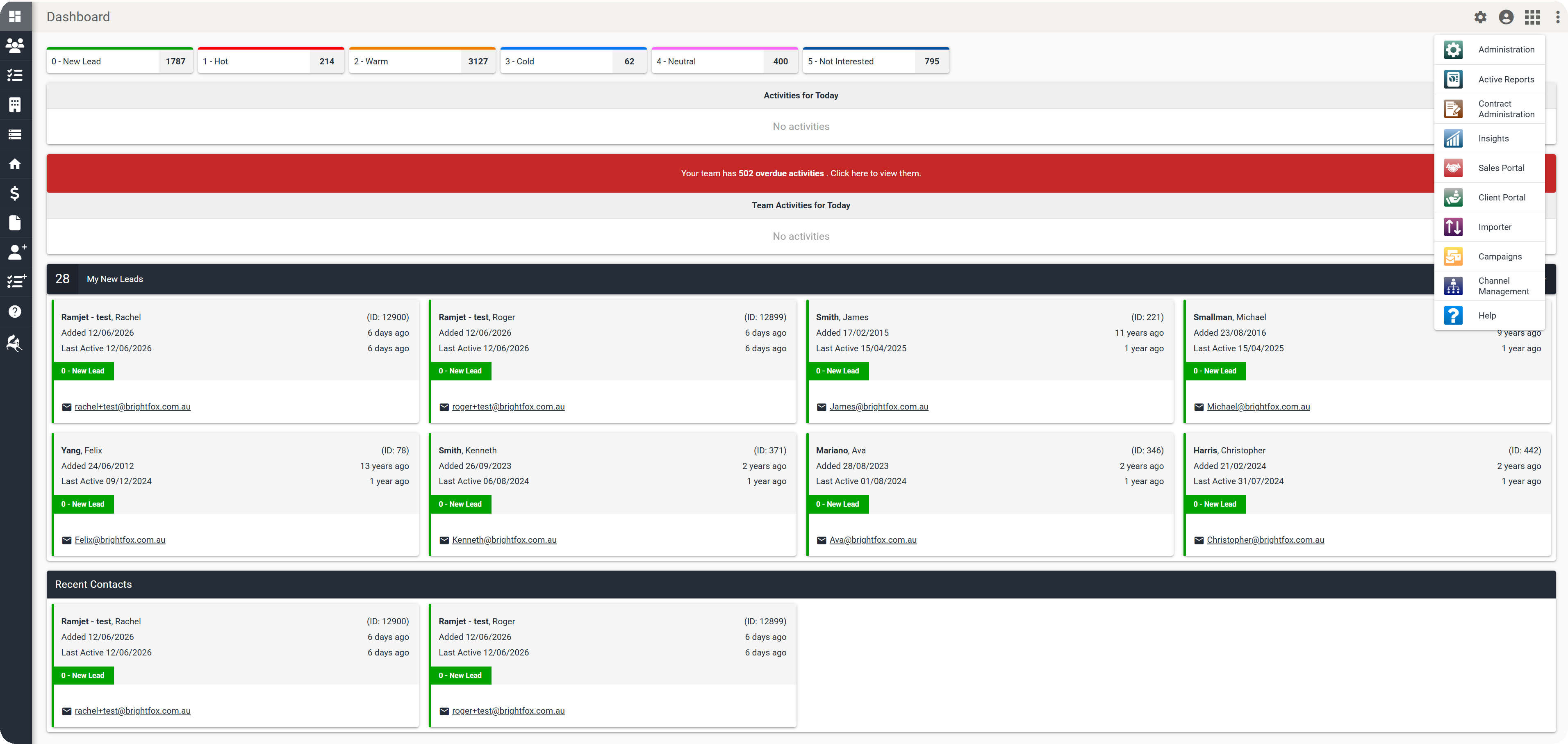Email Michael@brightfox.com.au link
This screenshot has height=744, width=1568.
[x=1258, y=407]
